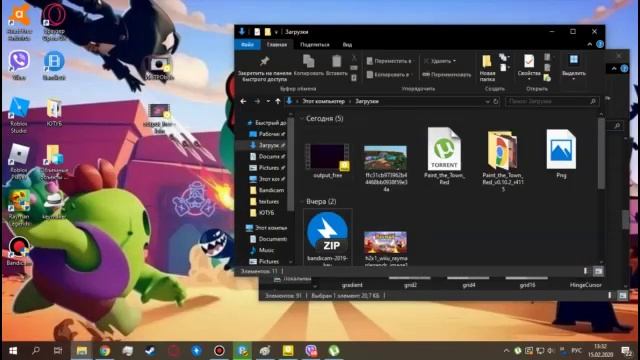The width and height of the screenshot is (640, 360).
Task: Open the Файл (File) menu tab
Action: (247, 44)
